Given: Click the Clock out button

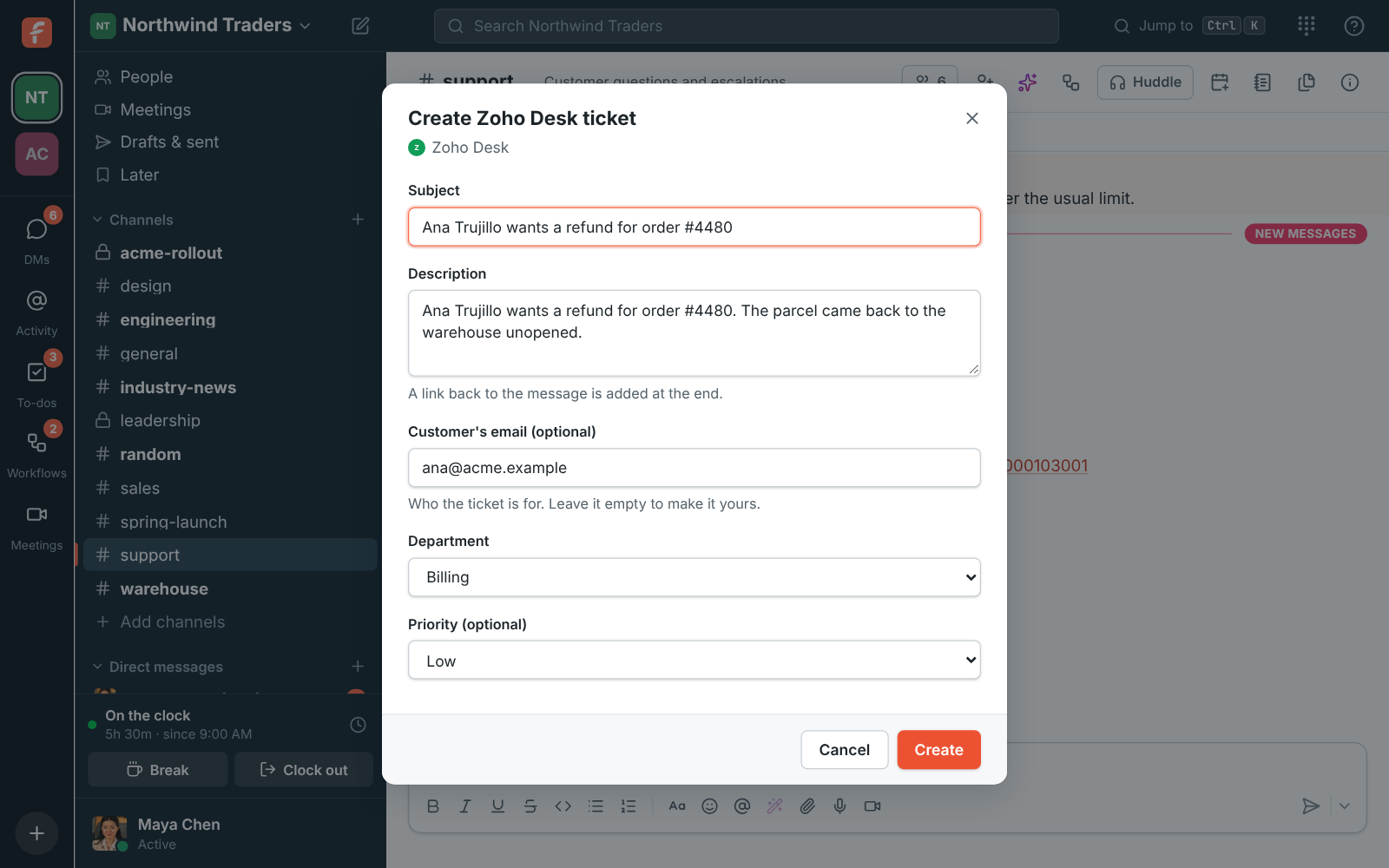Looking at the screenshot, I should click(304, 770).
